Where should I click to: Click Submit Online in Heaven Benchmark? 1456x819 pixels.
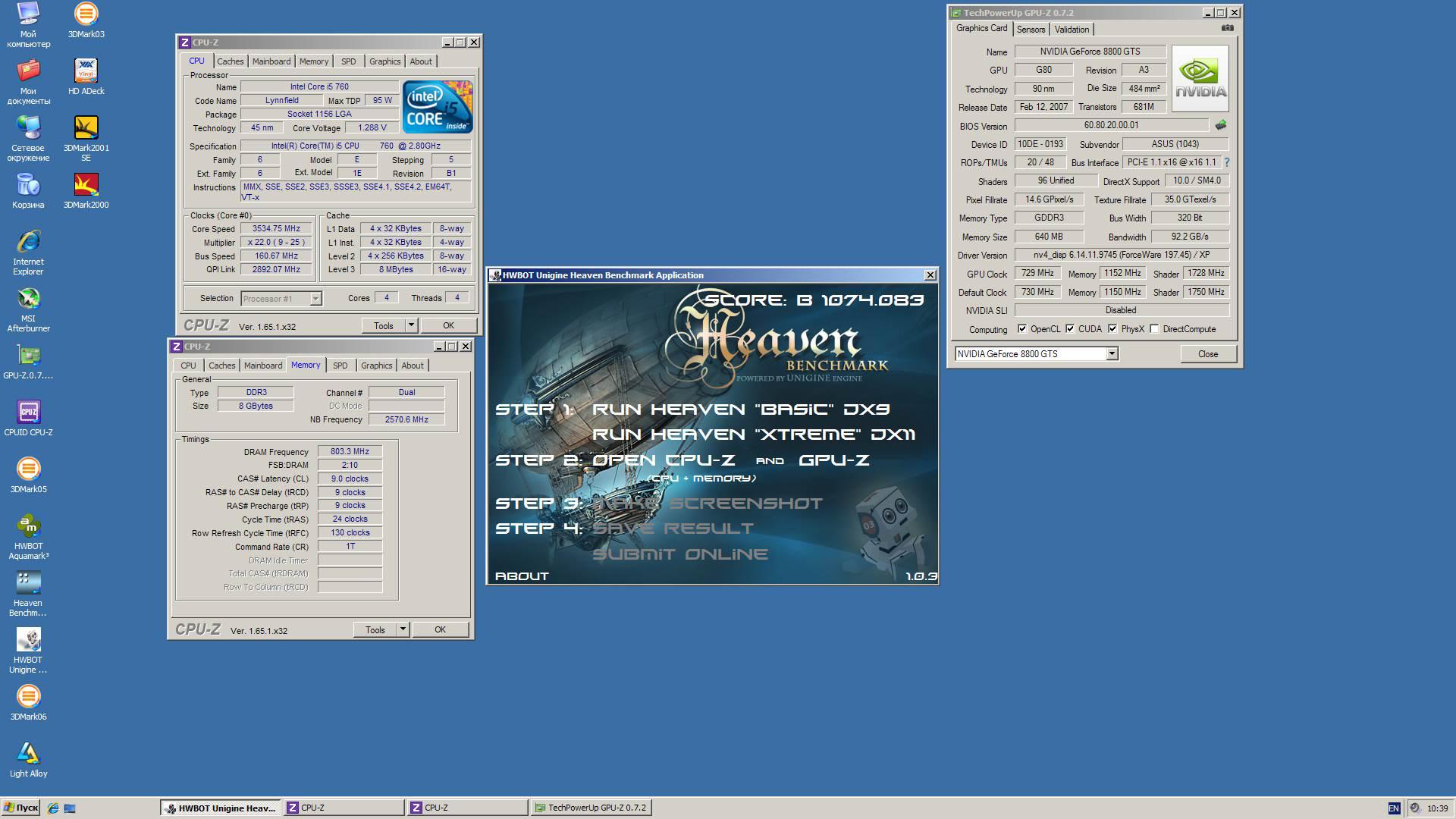click(679, 554)
